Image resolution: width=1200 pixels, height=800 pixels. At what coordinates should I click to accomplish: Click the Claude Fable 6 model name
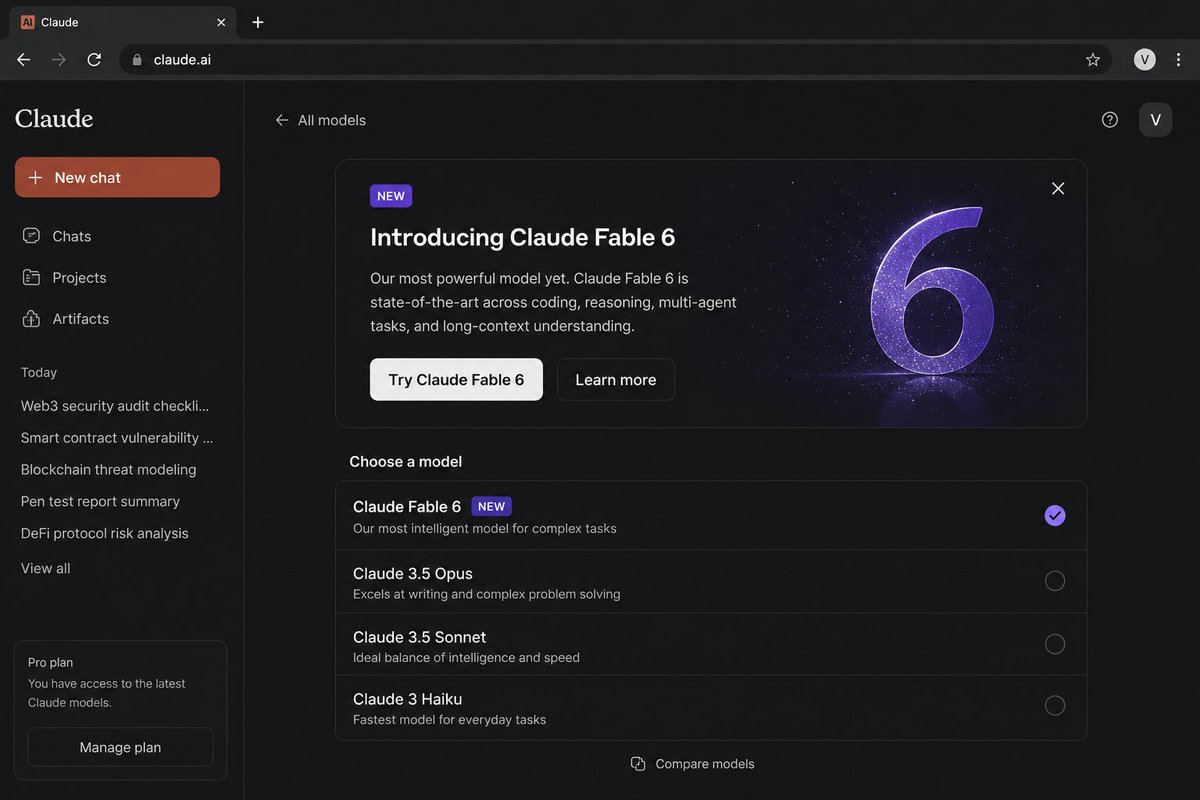(407, 507)
